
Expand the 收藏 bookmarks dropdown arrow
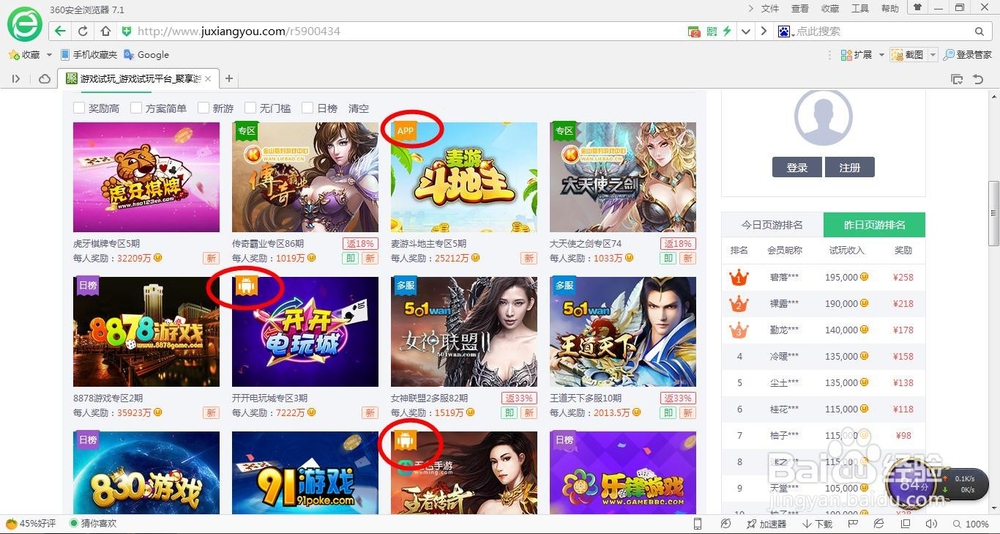[49, 55]
